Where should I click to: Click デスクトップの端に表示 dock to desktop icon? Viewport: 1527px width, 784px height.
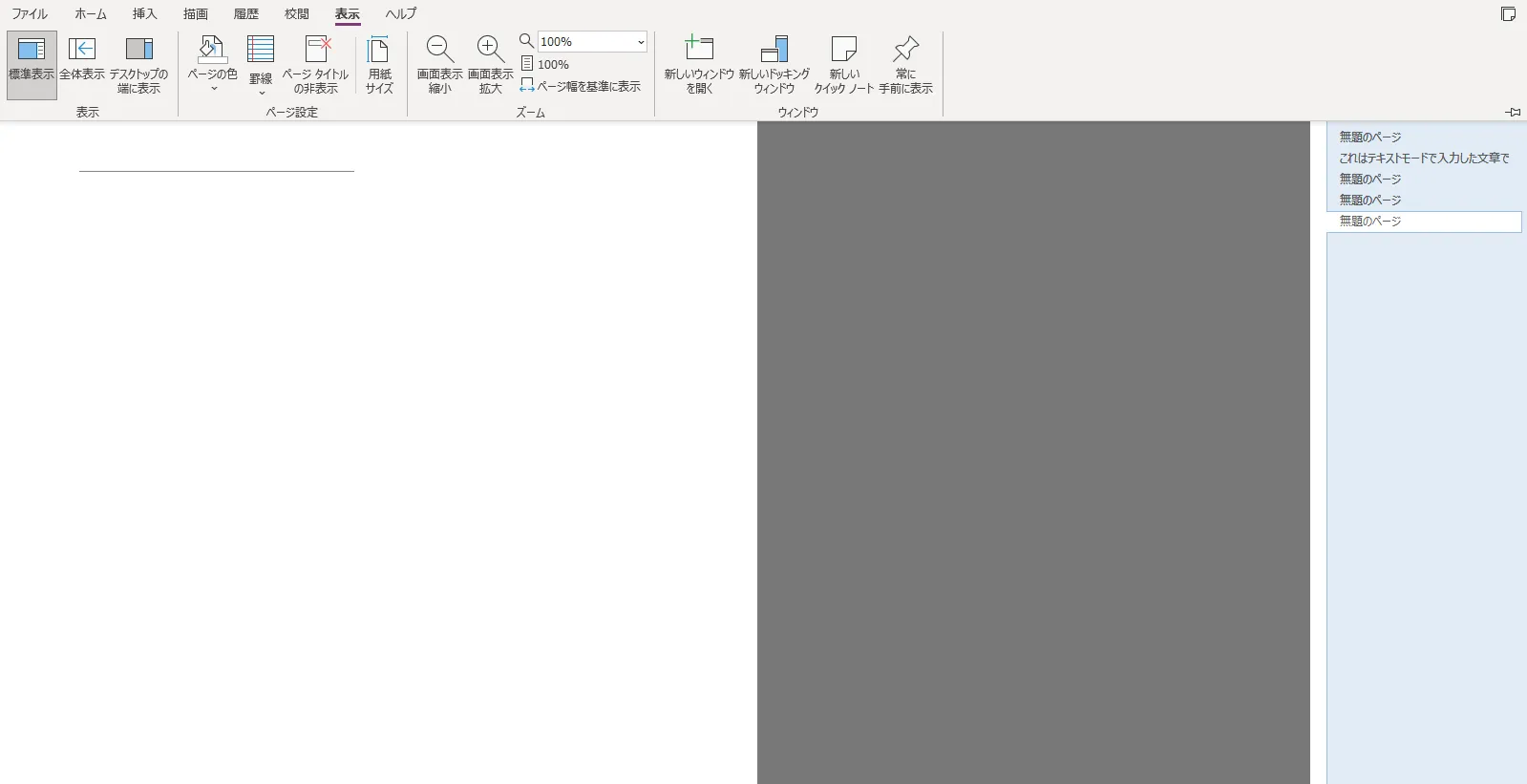[x=138, y=64]
